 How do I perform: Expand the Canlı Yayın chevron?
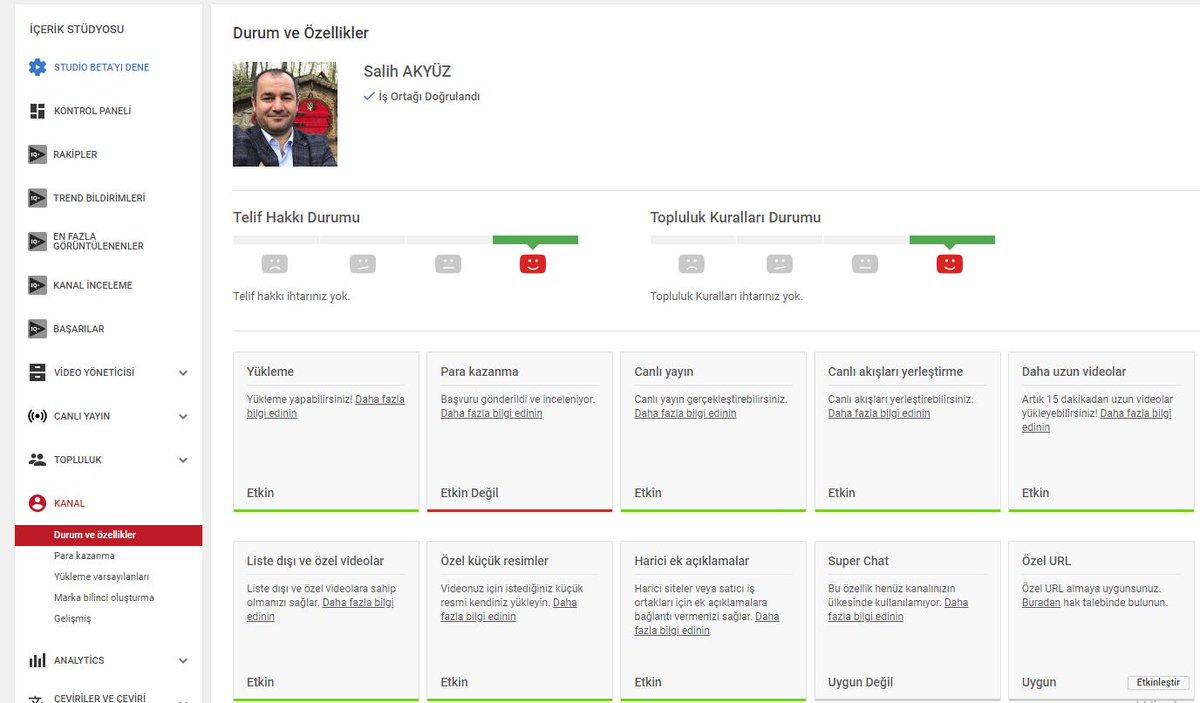pos(183,416)
